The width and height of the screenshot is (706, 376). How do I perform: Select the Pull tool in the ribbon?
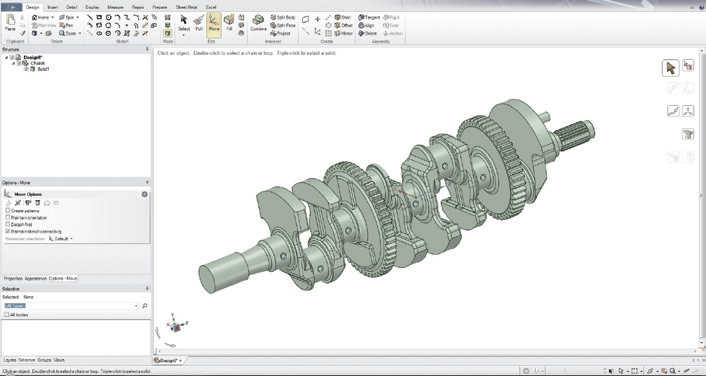click(199, 23)
